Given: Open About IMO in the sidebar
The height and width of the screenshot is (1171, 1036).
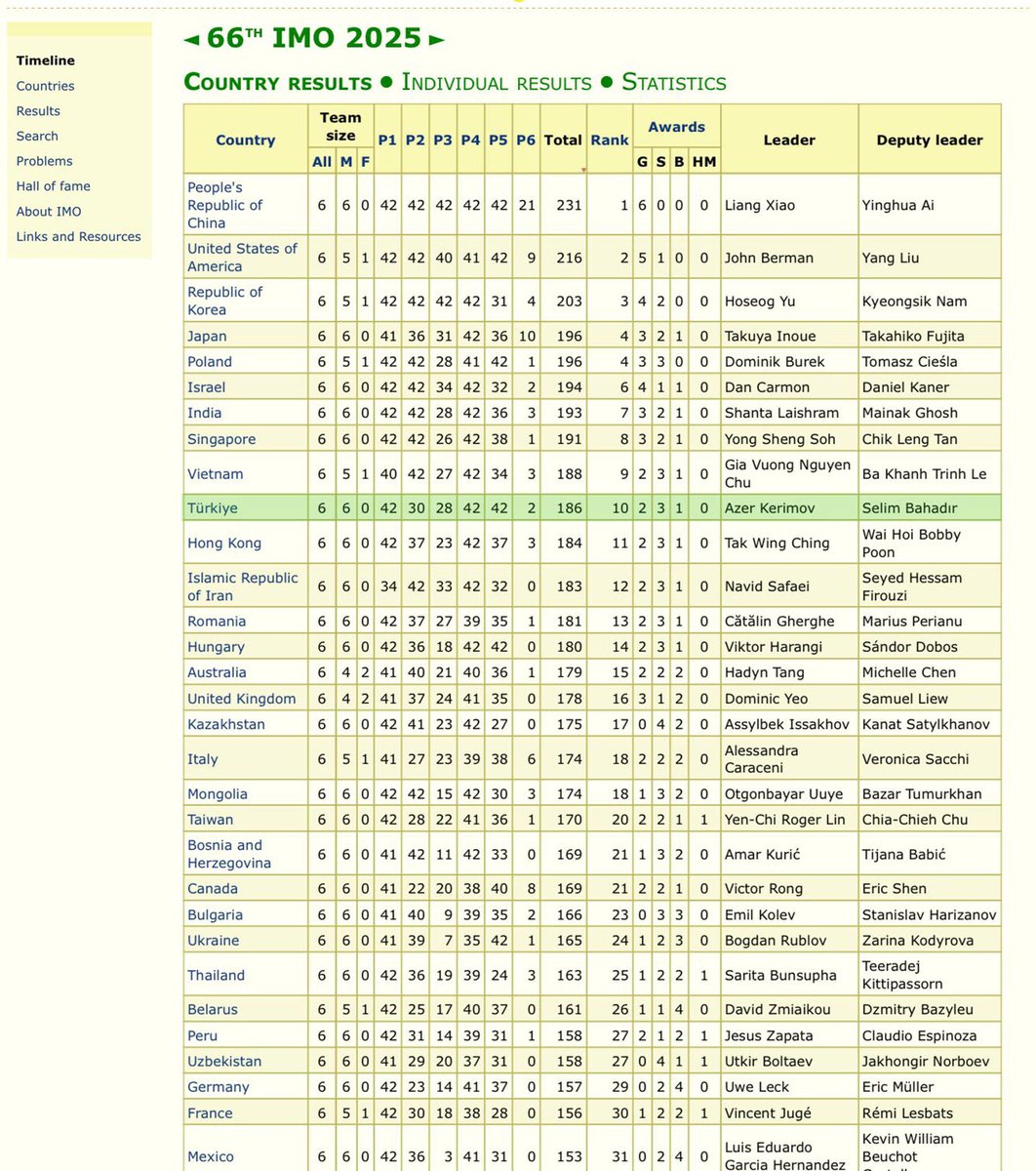Looking at the screenshot, I should (49, 212).
